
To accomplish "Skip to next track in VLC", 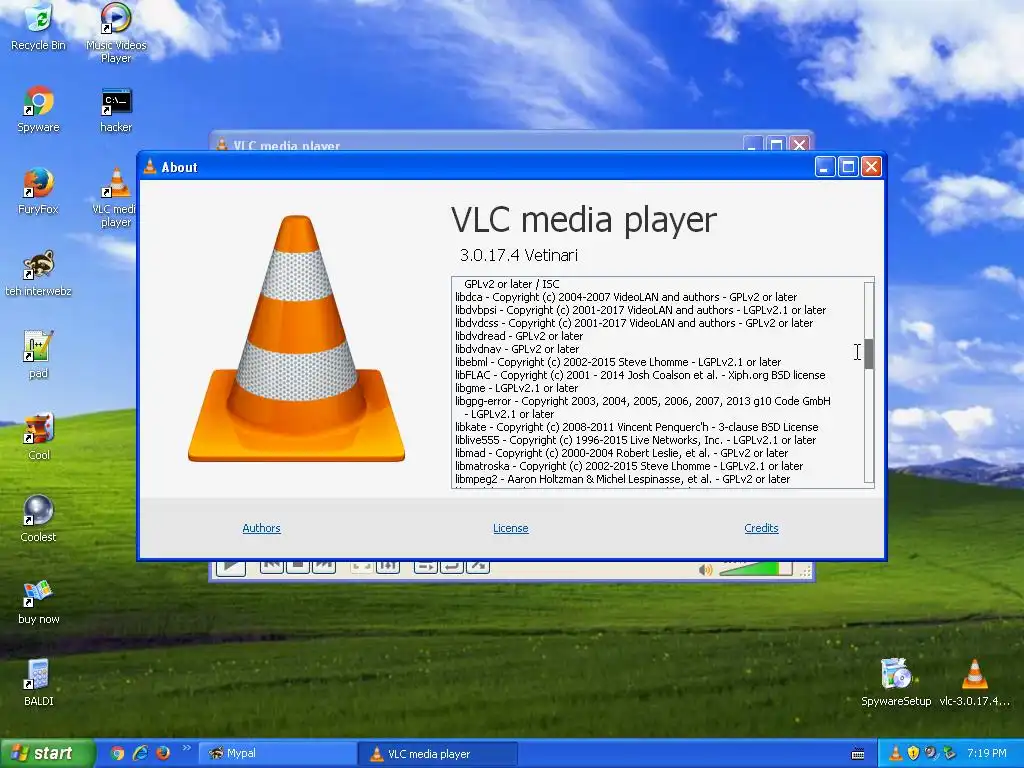I will coord(324,567).
